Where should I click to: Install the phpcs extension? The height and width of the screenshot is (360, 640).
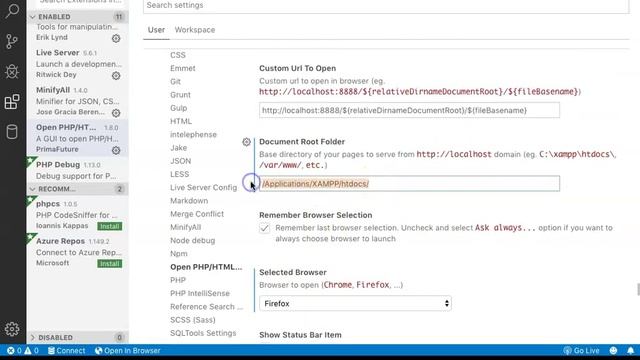pyautogui.click(x=109, y=226)
